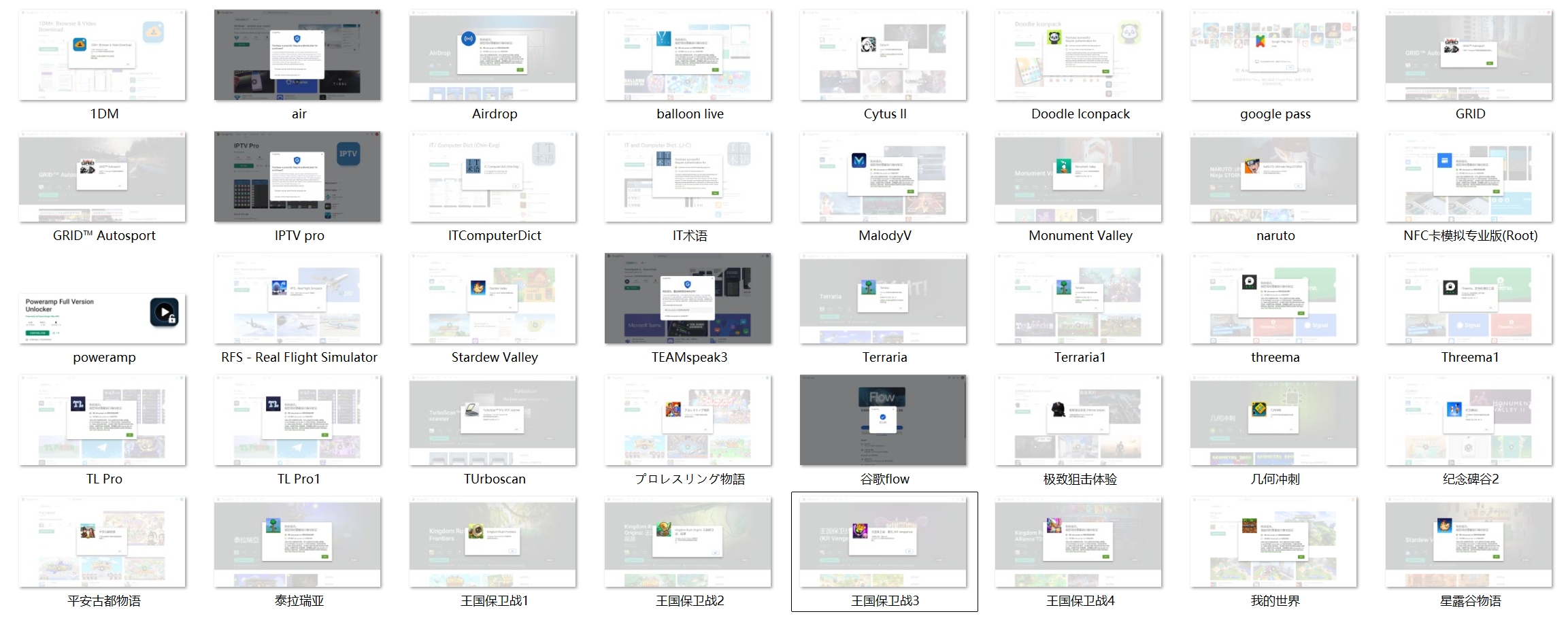Select the NFC卡模拟专业版(Root) thumbnail

(1469, 177)
